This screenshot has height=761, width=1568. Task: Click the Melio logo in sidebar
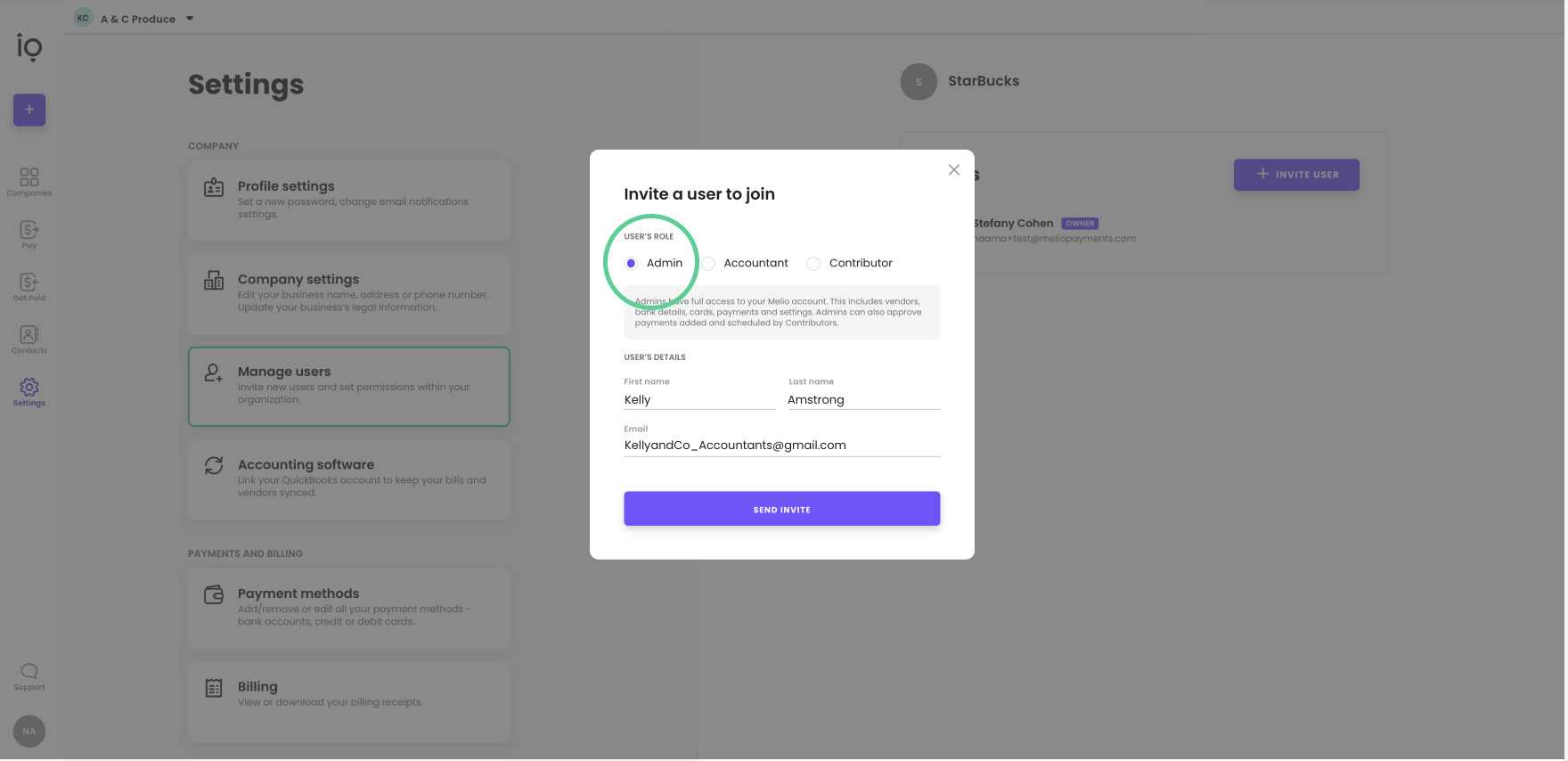point(29,47)
